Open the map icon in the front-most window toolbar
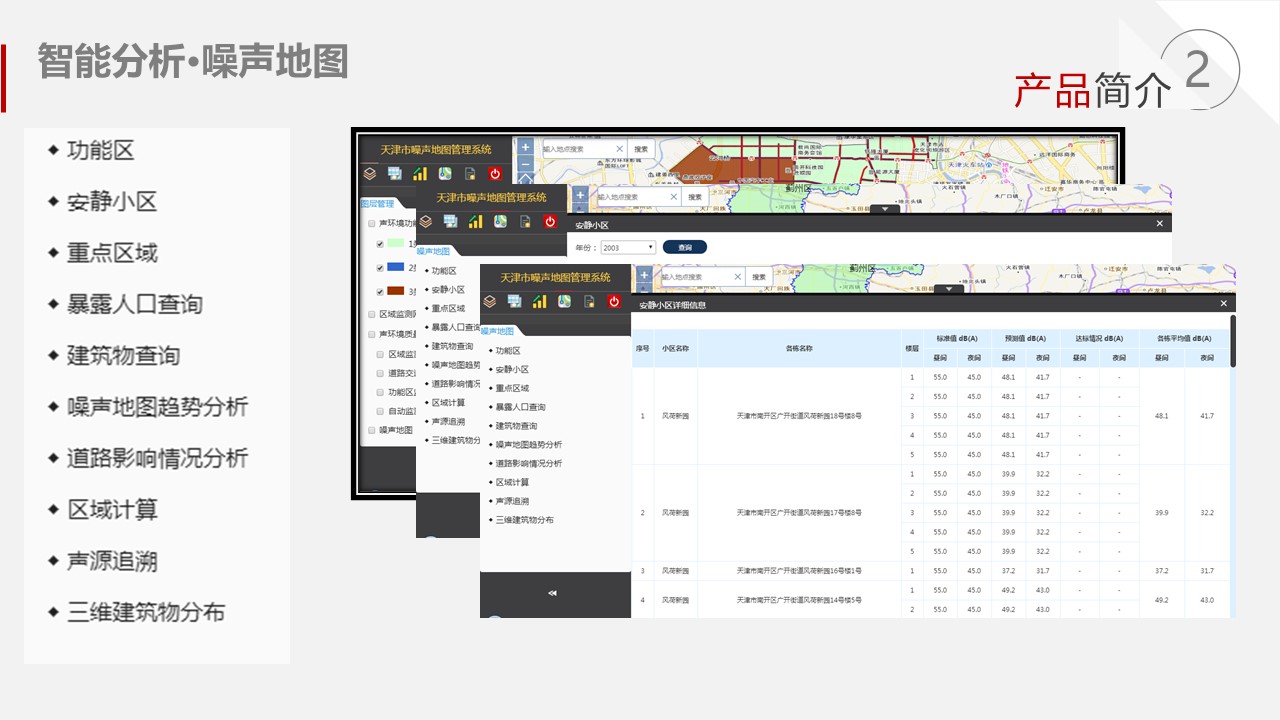This screenshot has width=1280, height=720. coord(564,301)
